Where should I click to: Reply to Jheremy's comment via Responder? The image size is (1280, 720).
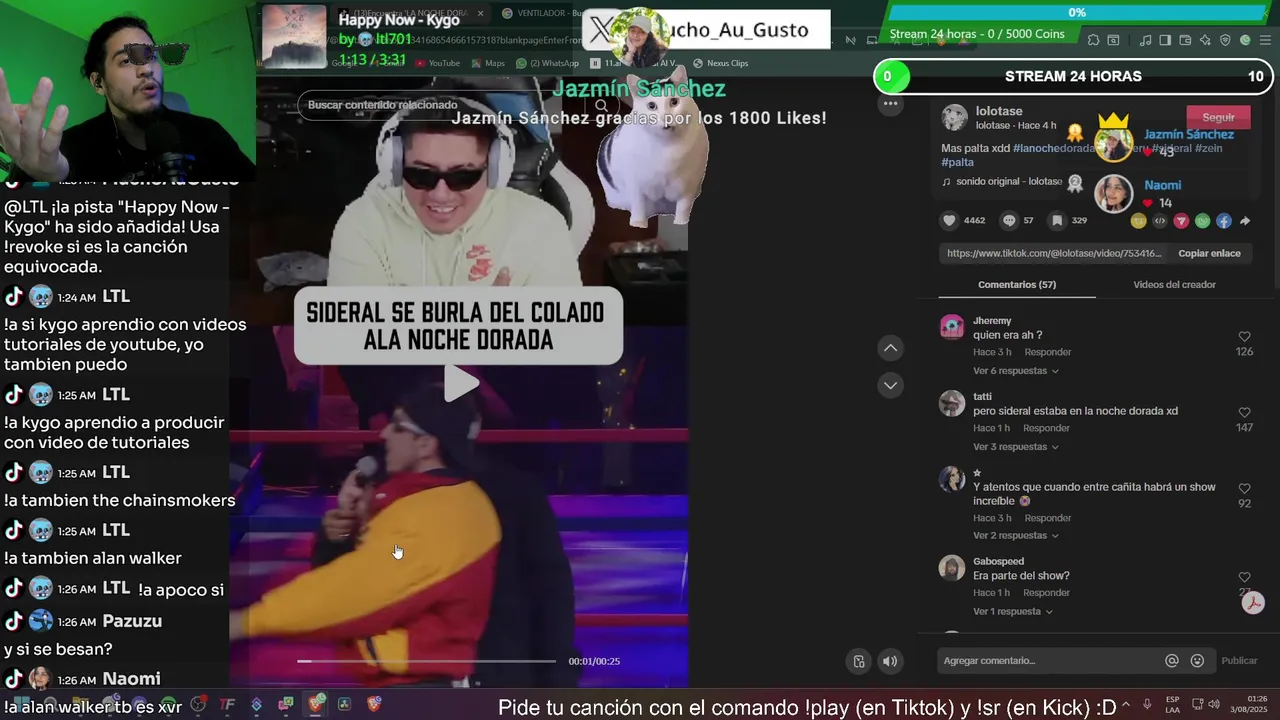tap(1047, 353)
